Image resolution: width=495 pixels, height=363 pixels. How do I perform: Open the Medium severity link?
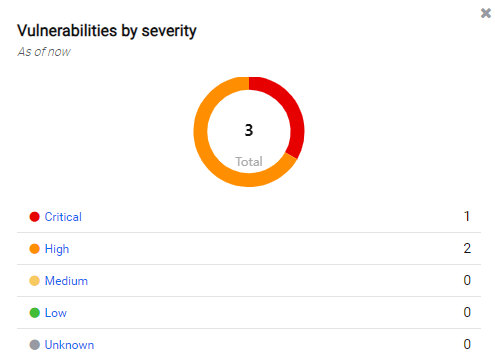coord(66,281)
